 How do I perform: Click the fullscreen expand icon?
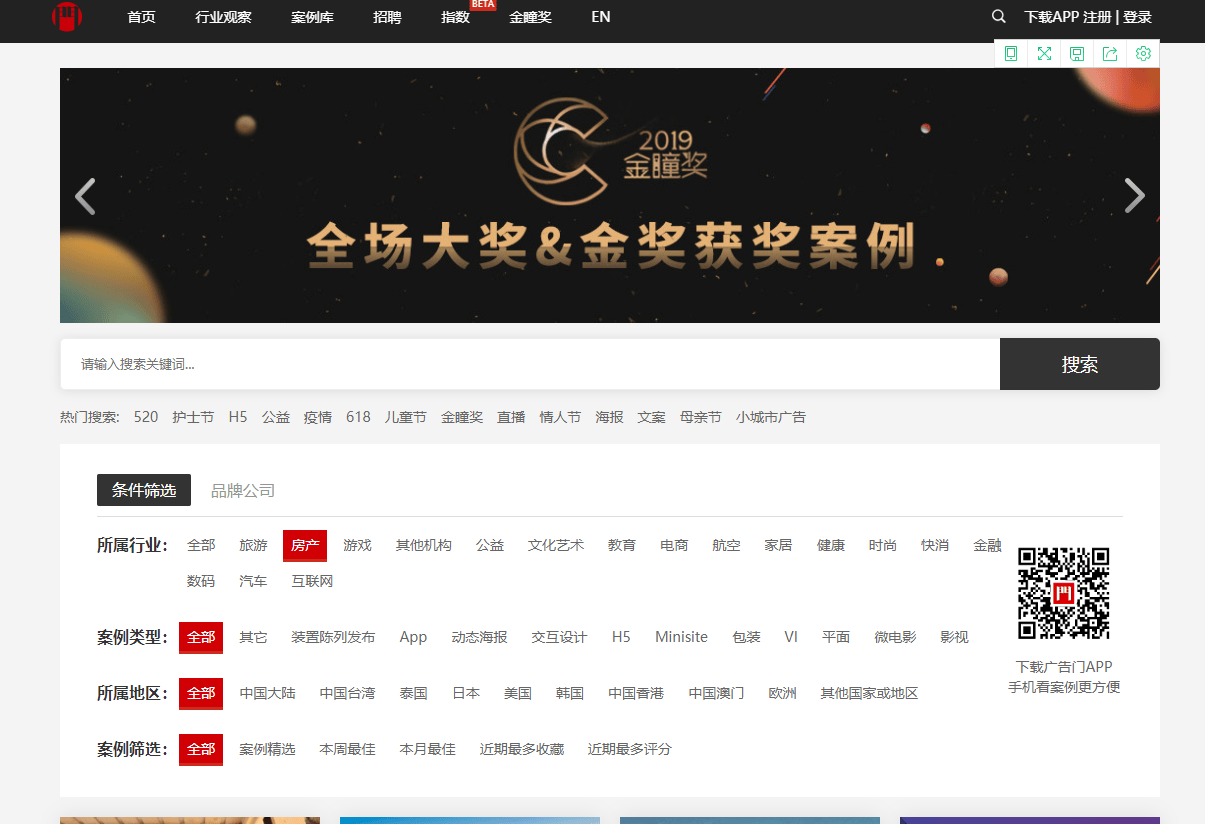pyautogui.click(x=1043, y=53)
